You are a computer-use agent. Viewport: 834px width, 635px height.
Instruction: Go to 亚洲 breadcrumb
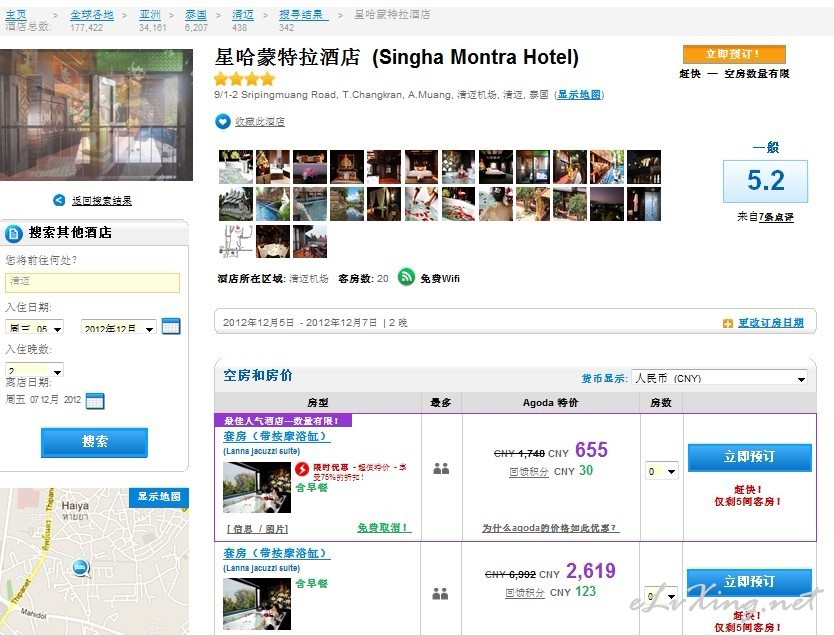click(150, 15)
